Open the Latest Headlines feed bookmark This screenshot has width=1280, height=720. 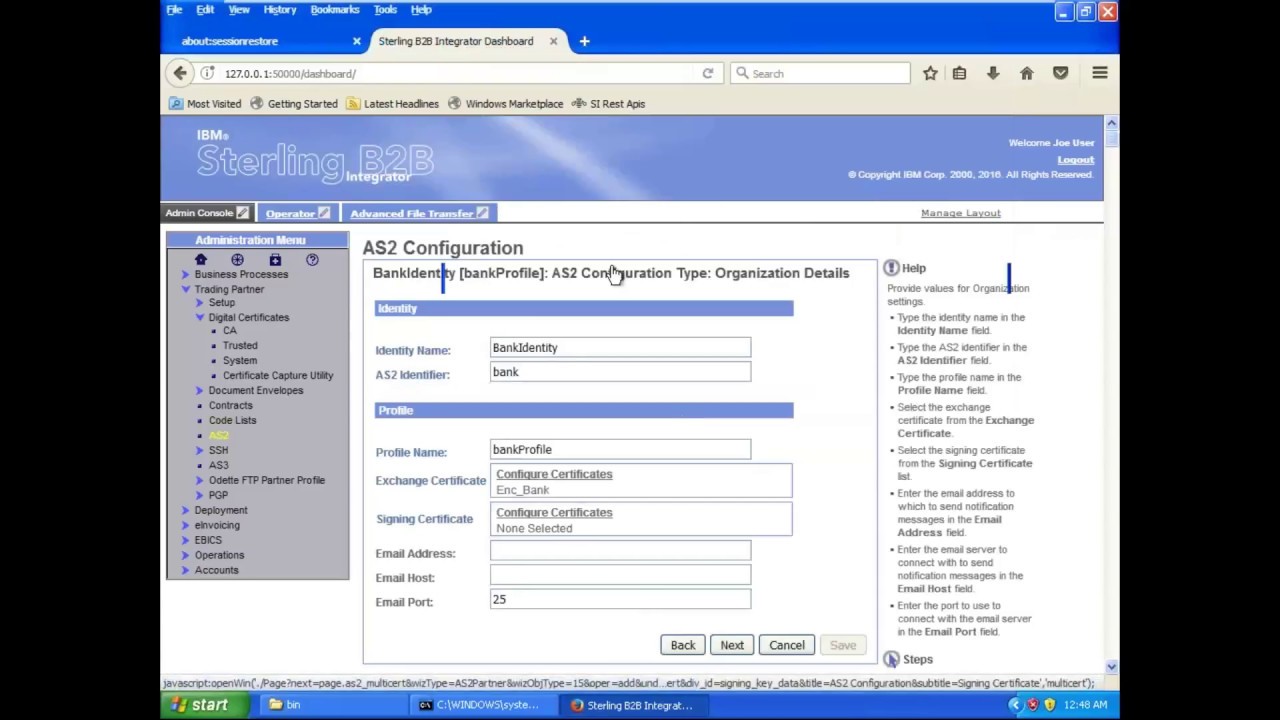392,103
